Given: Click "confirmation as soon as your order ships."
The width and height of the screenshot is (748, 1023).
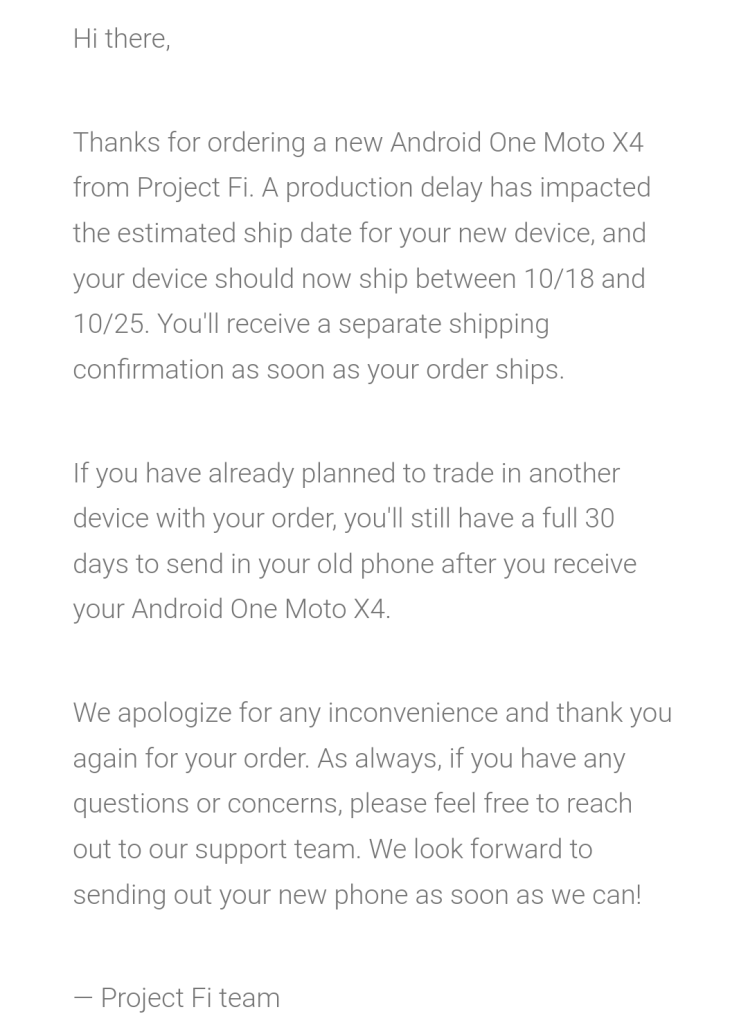Looking at the screenshot, I should tap(318, 369).
